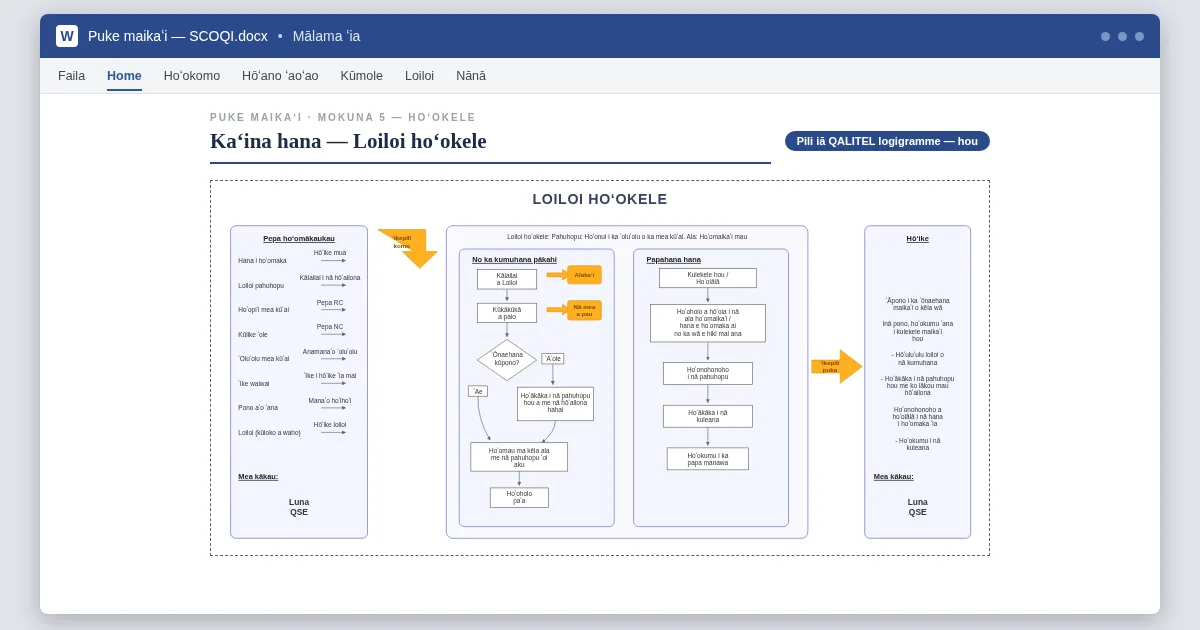This screenshot has height=630, width=1200.
Task: Click the Word W app icon
Action: click(x=67, y=36)
